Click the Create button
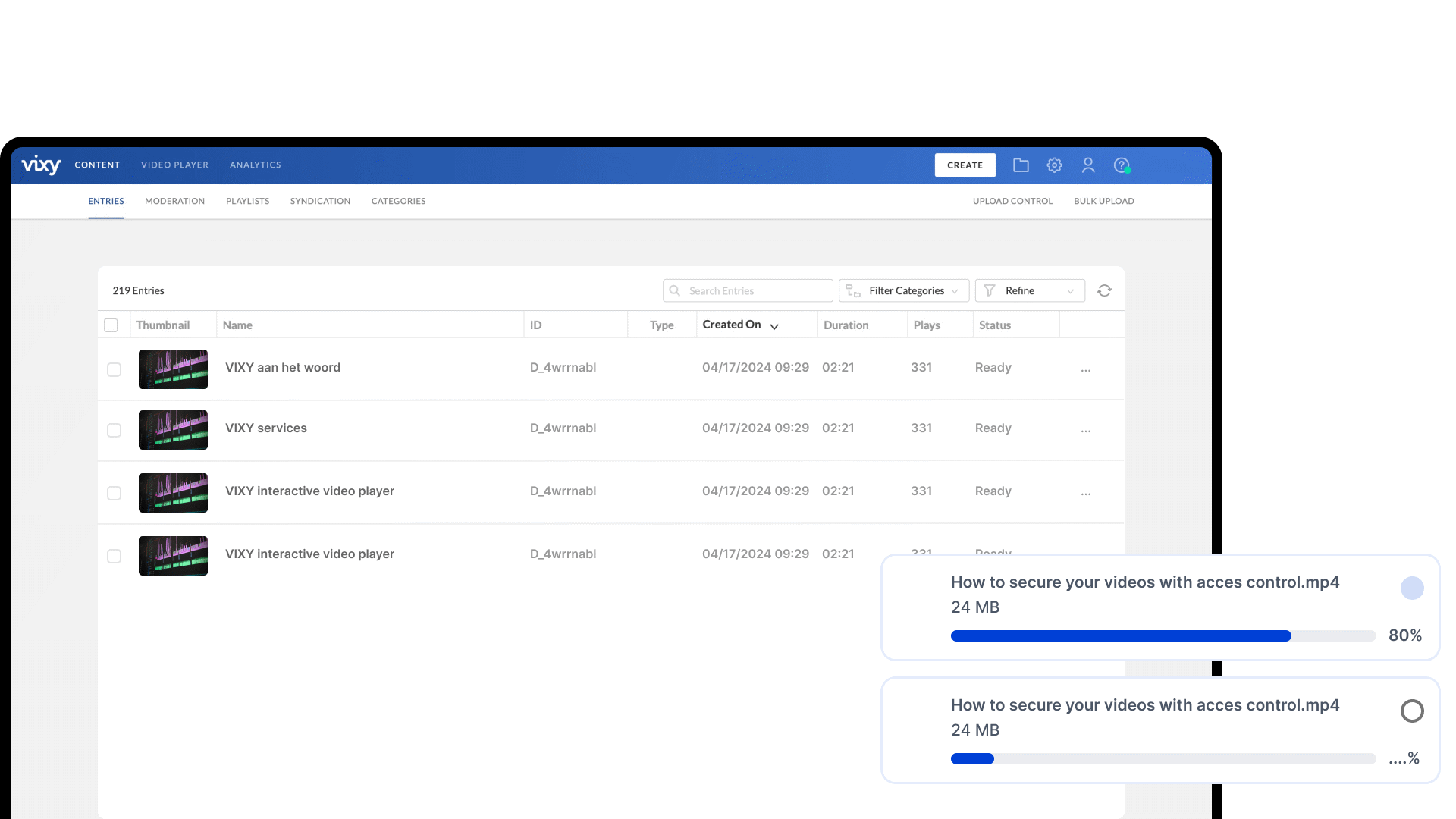 [965, 165]
